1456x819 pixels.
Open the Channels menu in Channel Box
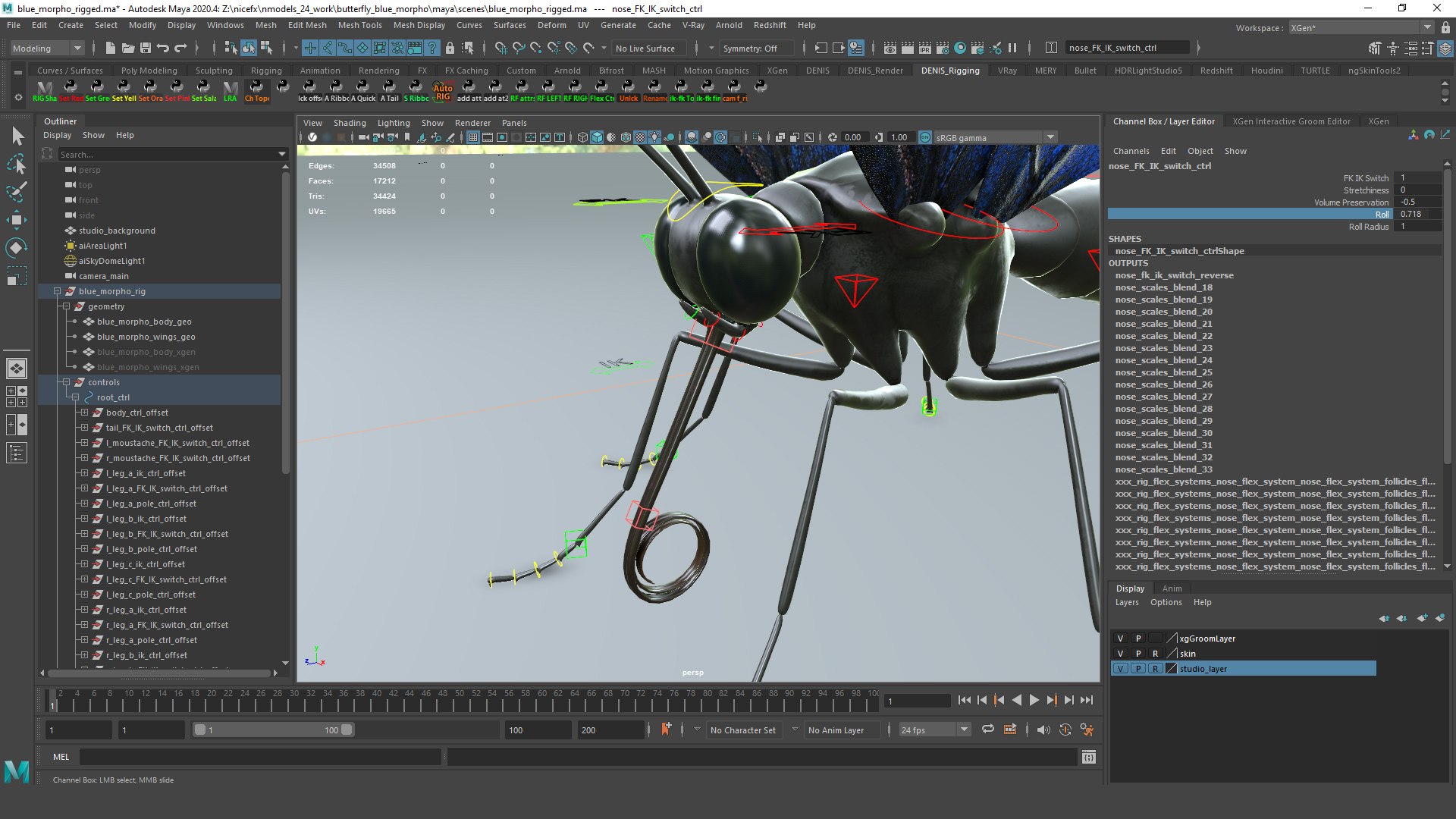(1131, 151)
